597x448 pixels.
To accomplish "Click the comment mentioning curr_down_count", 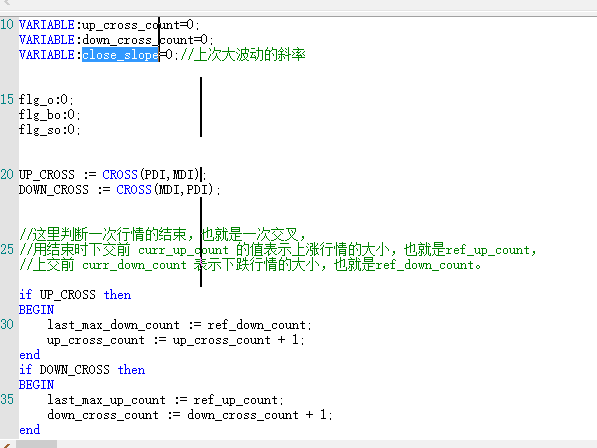I will [251, 265].
